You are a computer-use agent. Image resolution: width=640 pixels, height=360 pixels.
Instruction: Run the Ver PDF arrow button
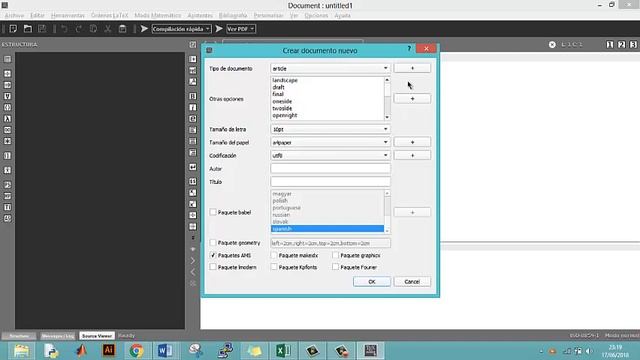pos(219,29)
